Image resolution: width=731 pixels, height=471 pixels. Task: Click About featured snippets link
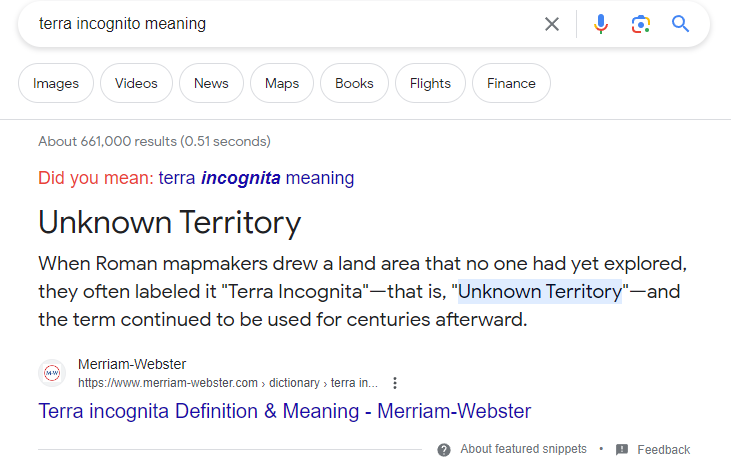(x=524, y=449)
